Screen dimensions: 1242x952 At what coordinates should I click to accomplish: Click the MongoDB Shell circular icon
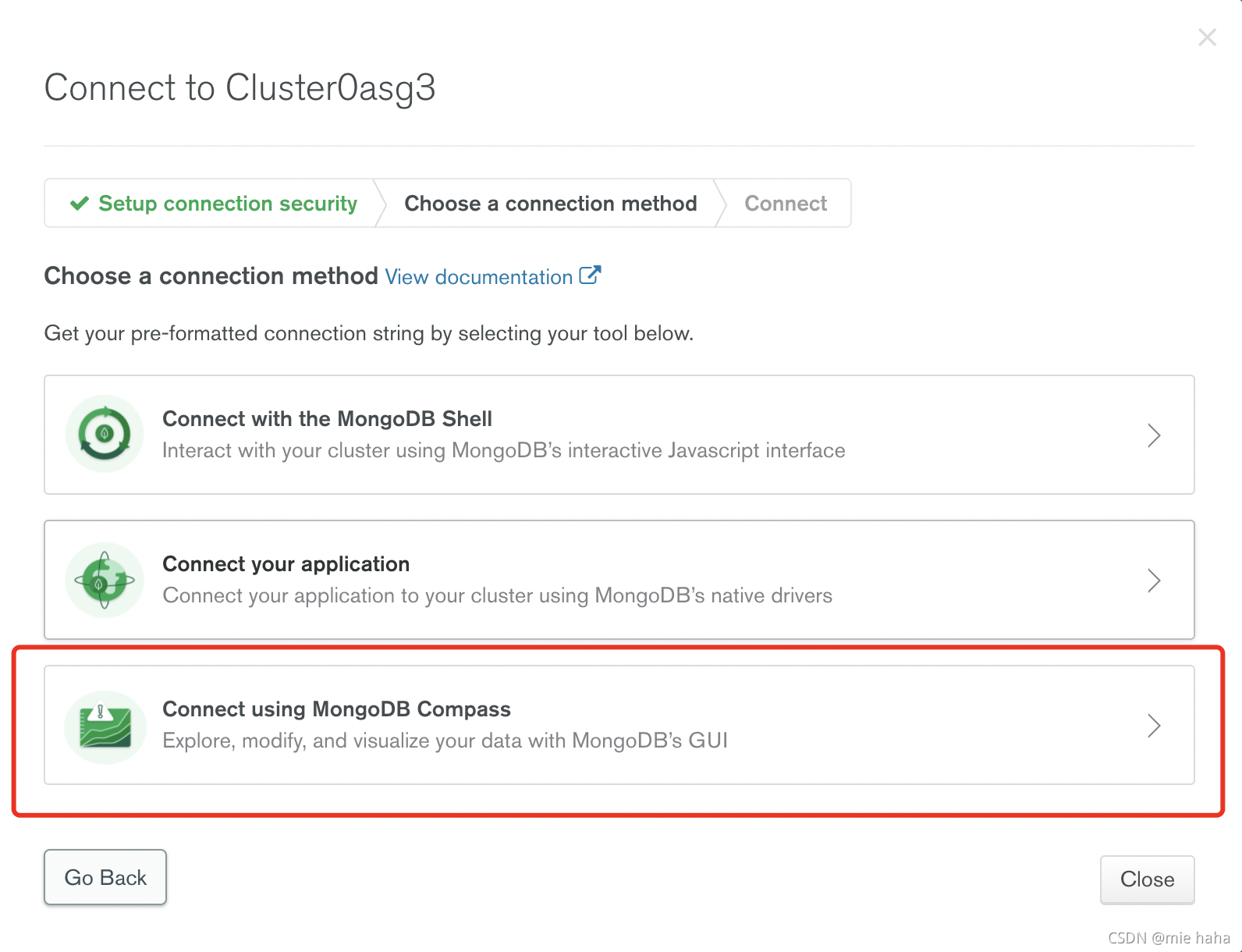(x=105, y=434)
